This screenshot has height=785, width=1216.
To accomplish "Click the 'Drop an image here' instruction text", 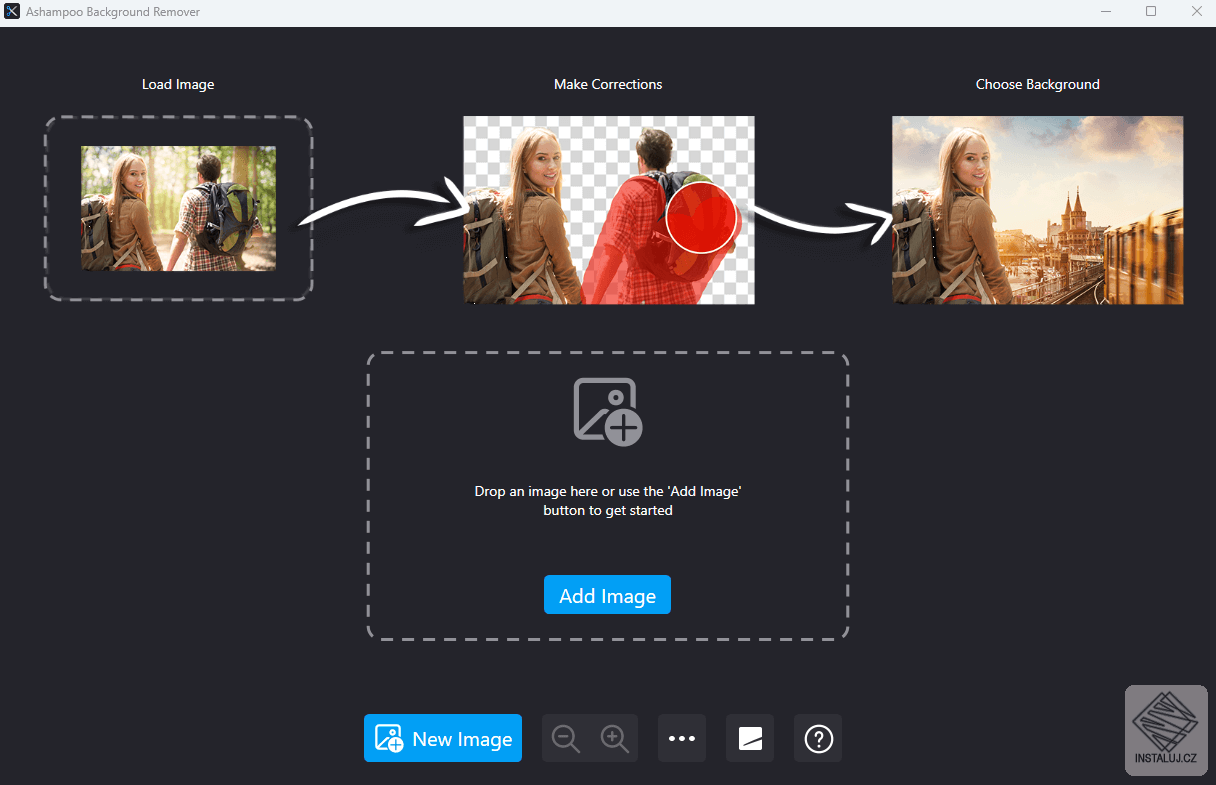I will click(608, 501).
